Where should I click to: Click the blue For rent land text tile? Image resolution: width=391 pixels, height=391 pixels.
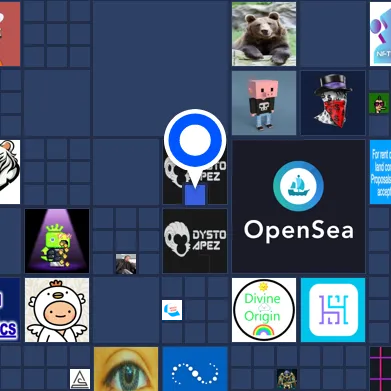(380, 172)
